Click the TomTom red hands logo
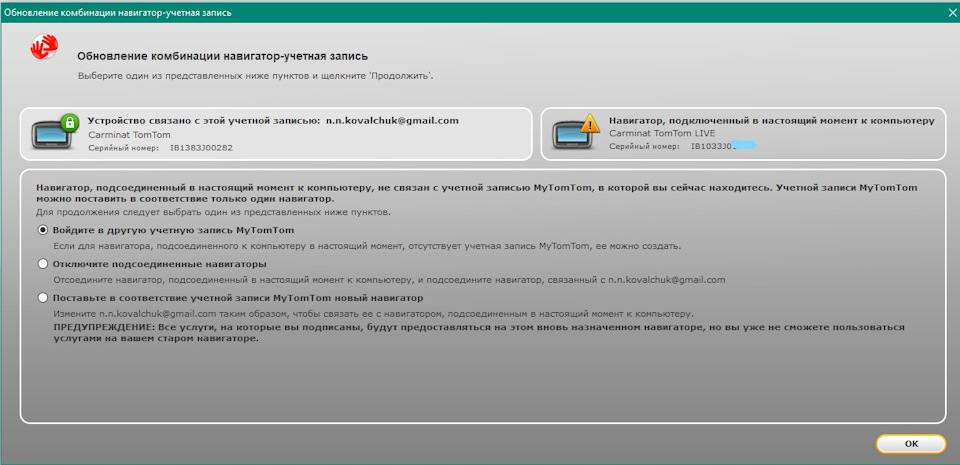 44,47
